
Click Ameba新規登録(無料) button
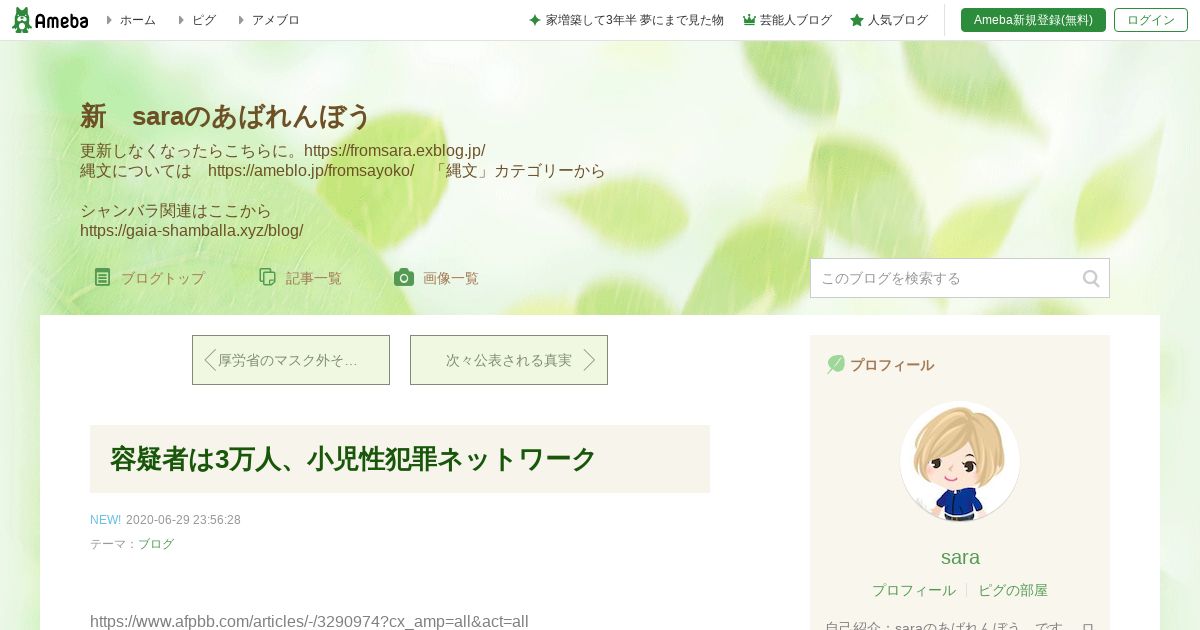point(1033,20)
